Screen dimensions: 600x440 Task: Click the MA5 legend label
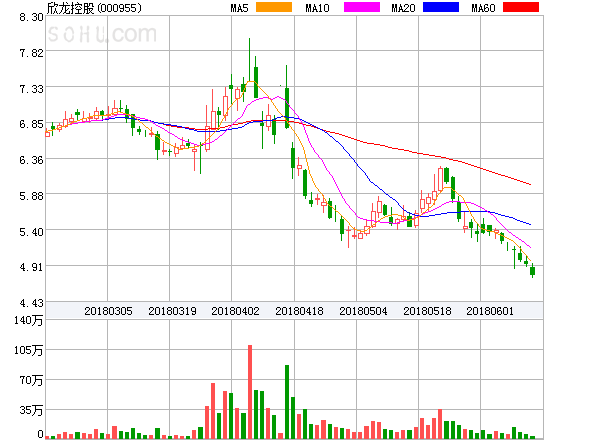pyautogui.click(x=240, y=8)
